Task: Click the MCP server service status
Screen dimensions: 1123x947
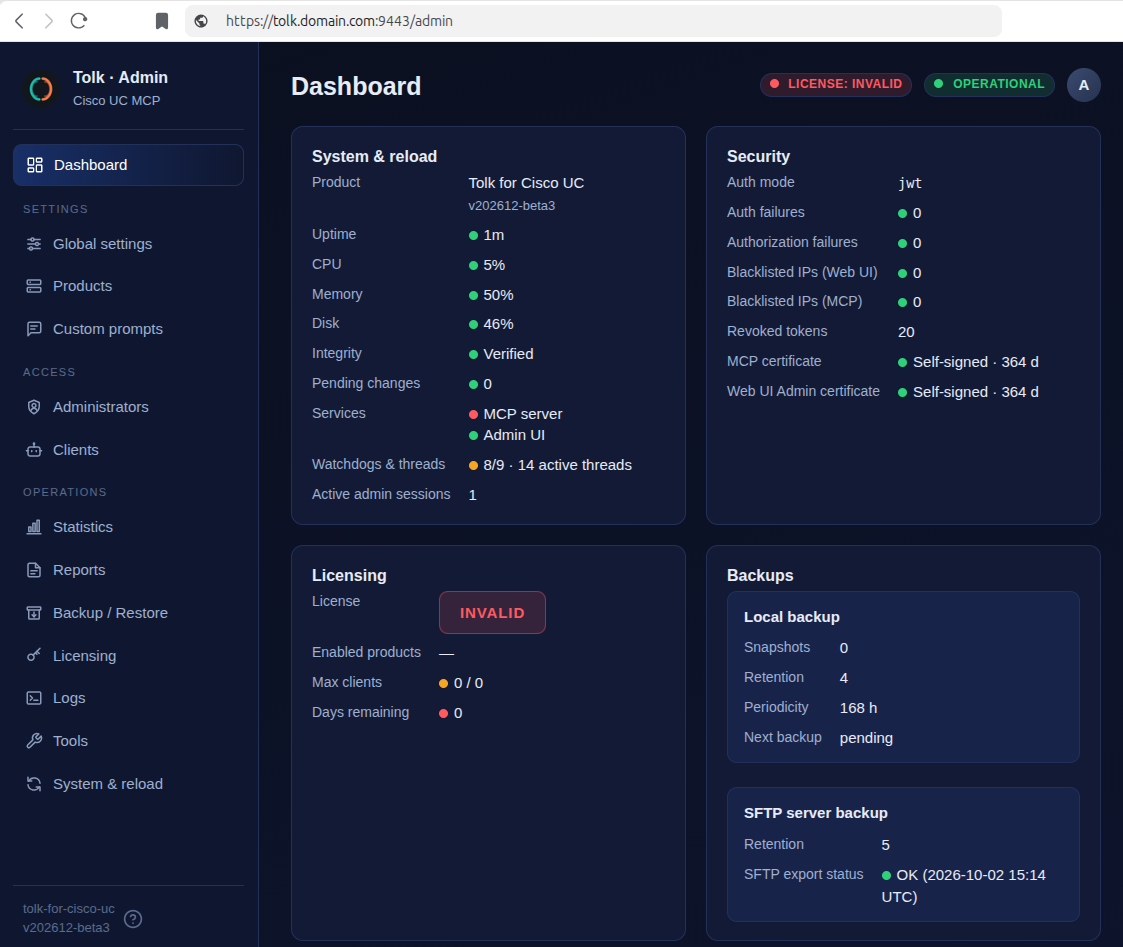Action: [x=516, y=414]
